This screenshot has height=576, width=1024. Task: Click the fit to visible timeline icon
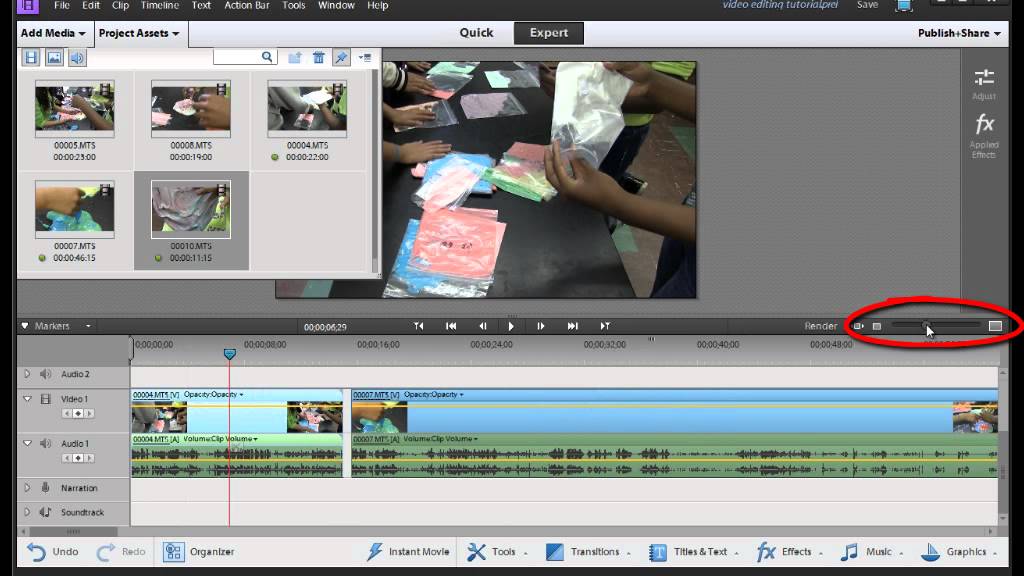858,326
